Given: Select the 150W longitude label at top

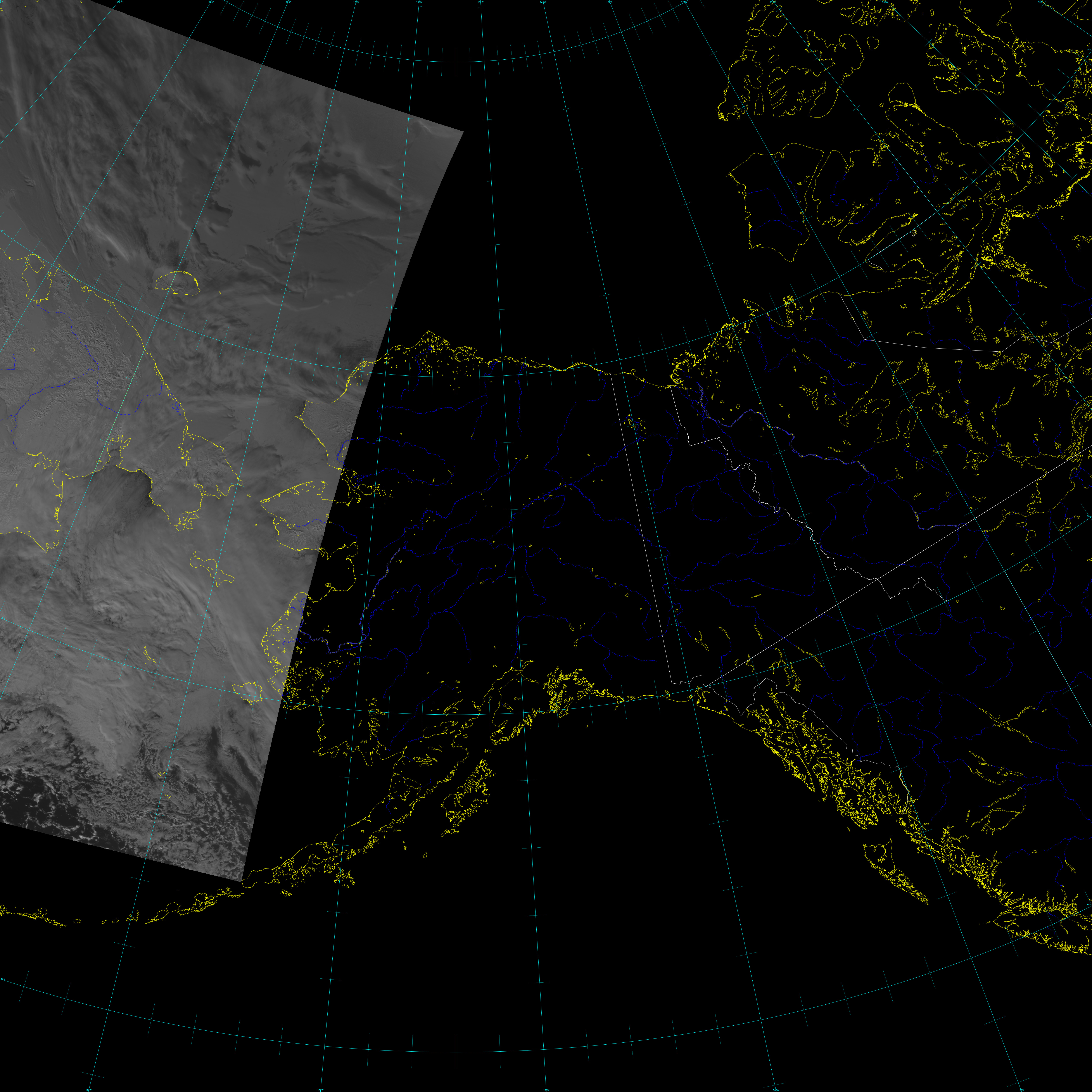Looking at the screenshot, I should [480, 2].
